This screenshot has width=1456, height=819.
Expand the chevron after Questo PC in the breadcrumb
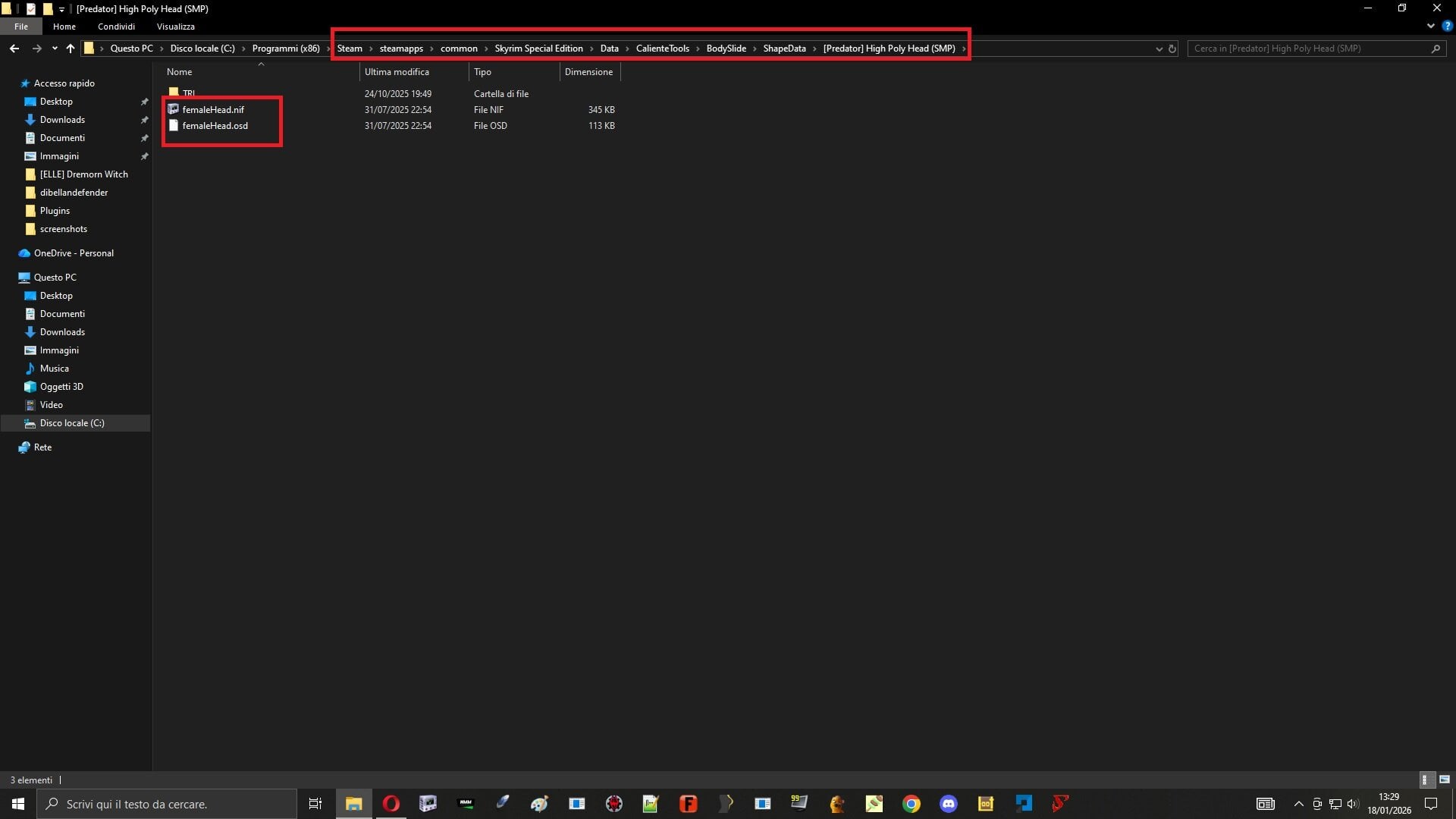pyautogui.click(x=161, y=49)
